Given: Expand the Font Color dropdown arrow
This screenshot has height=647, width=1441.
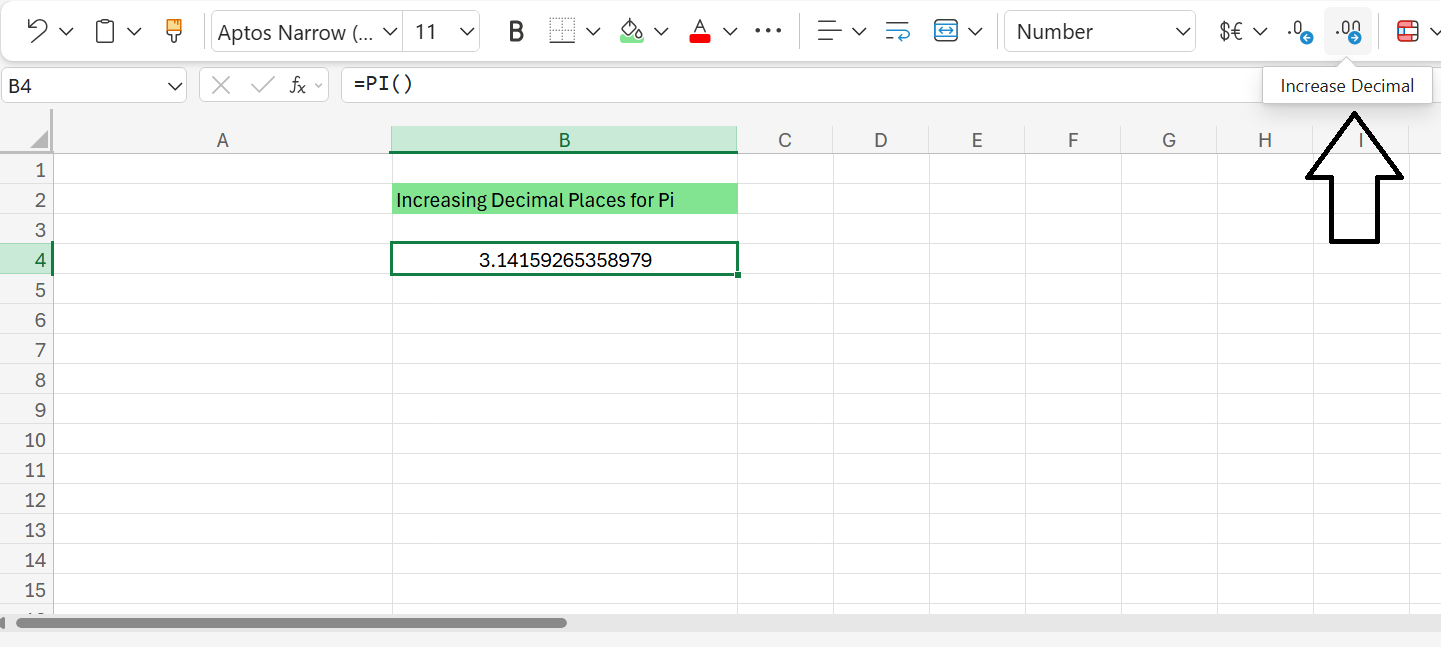Looking at the screenshot, I should click(730, 31).
